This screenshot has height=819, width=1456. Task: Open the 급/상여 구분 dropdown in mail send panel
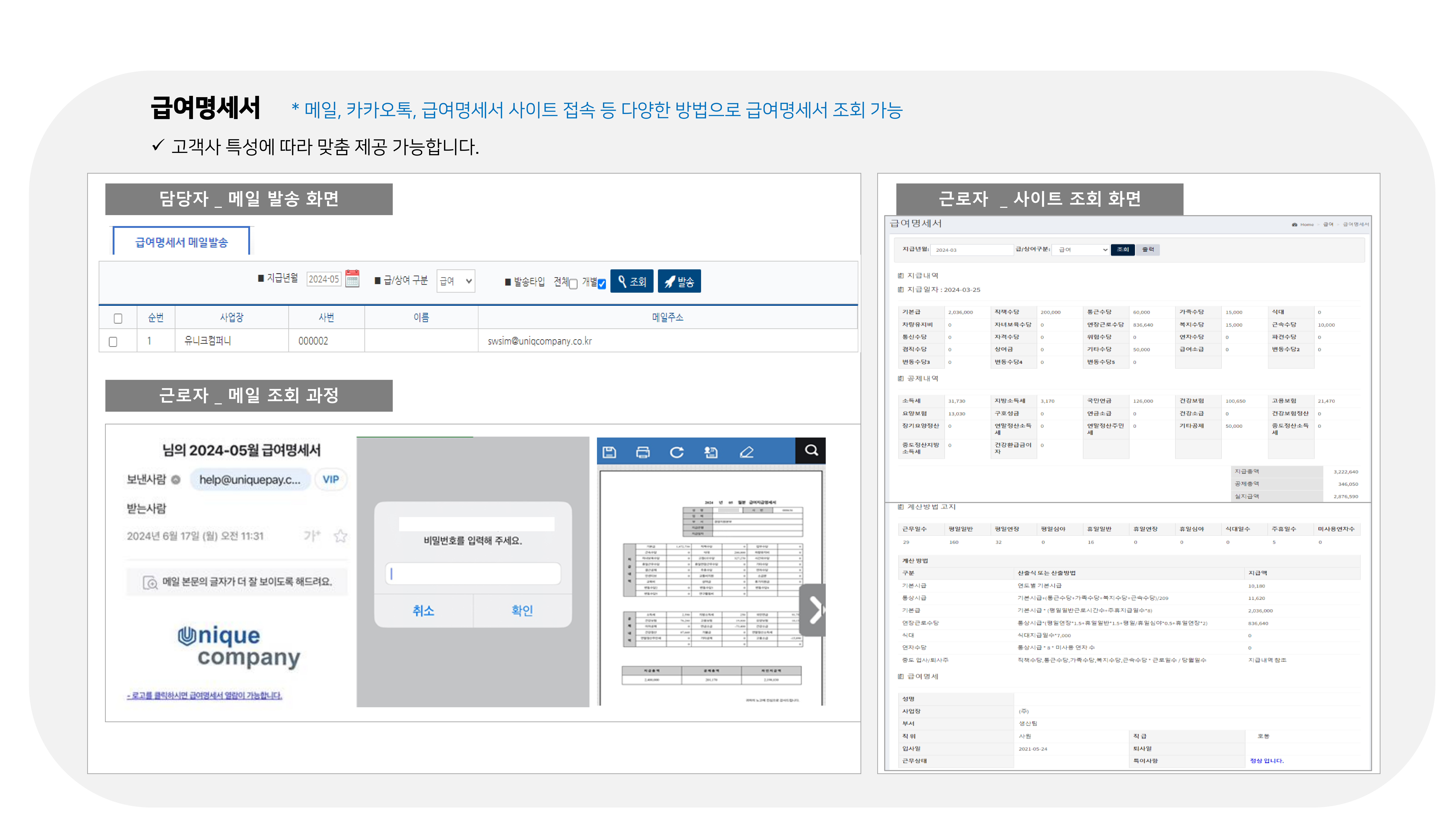coord(456,281)
